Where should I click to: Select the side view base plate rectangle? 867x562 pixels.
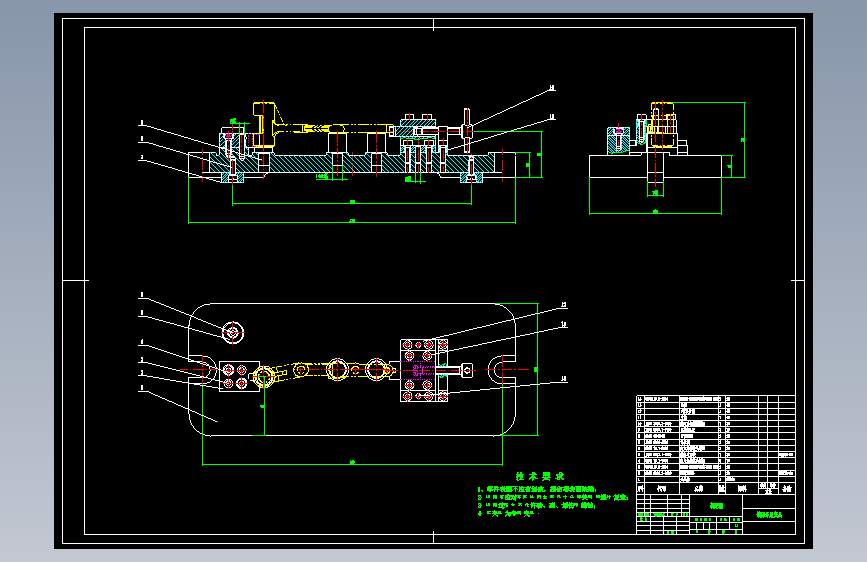point(655,166)
